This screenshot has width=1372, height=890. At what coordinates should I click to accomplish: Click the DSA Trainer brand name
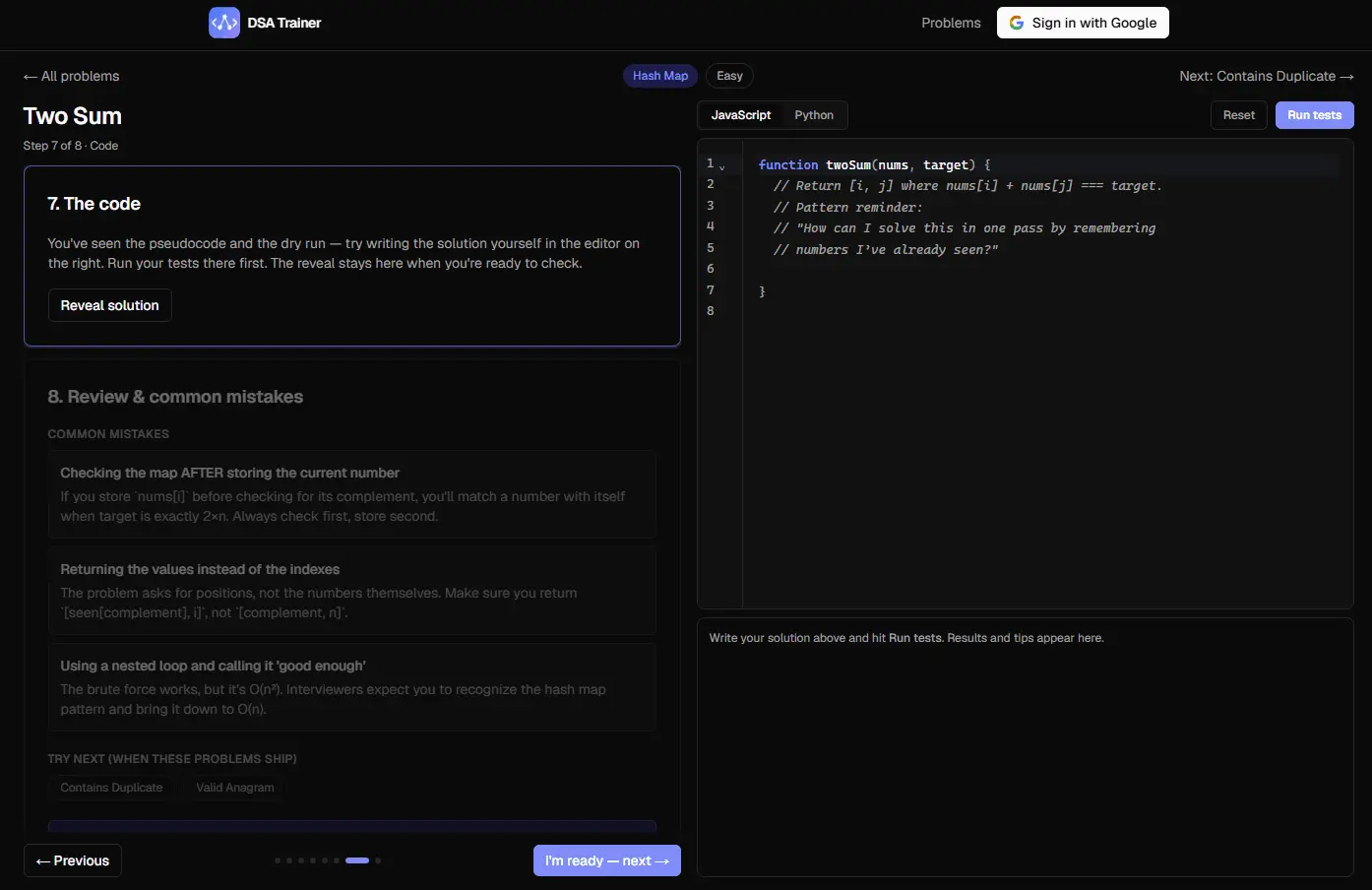[284, 23]
